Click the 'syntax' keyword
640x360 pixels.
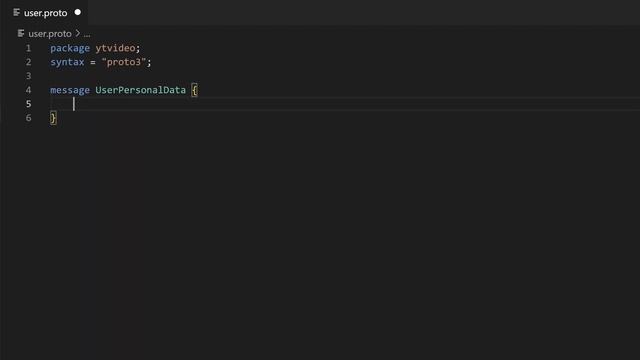pos(67,62)
